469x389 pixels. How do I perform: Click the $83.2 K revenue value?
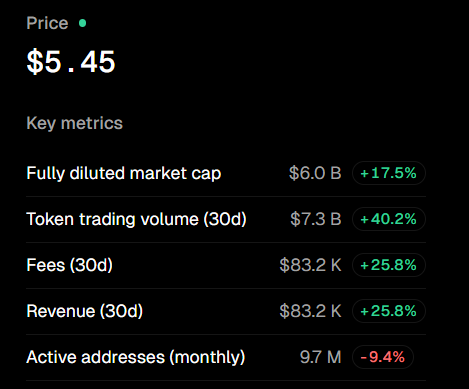pyautogui.click(x=310, y=311)
